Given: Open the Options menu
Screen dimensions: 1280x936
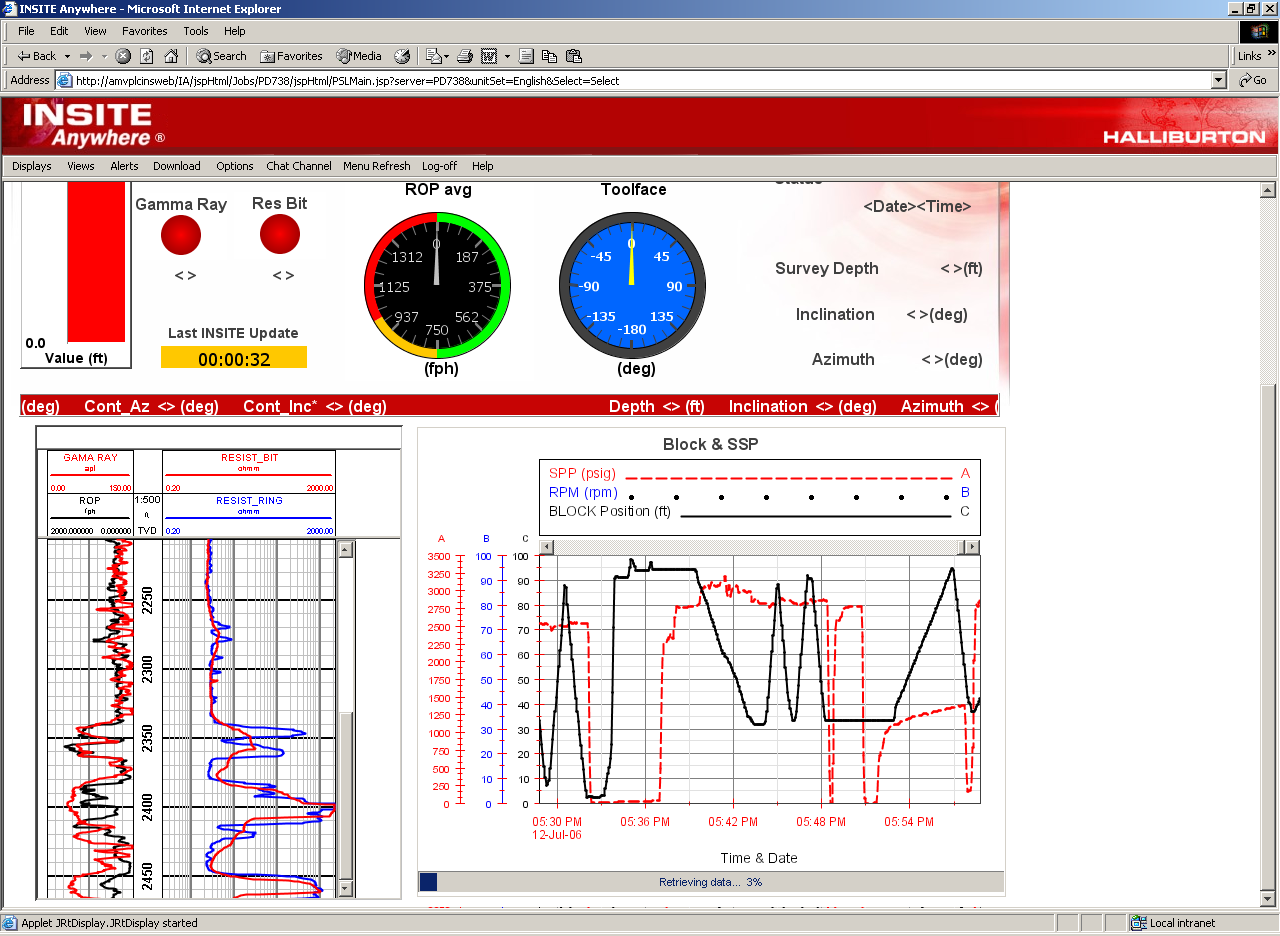Looking at the screenshot, I should 235,166.
